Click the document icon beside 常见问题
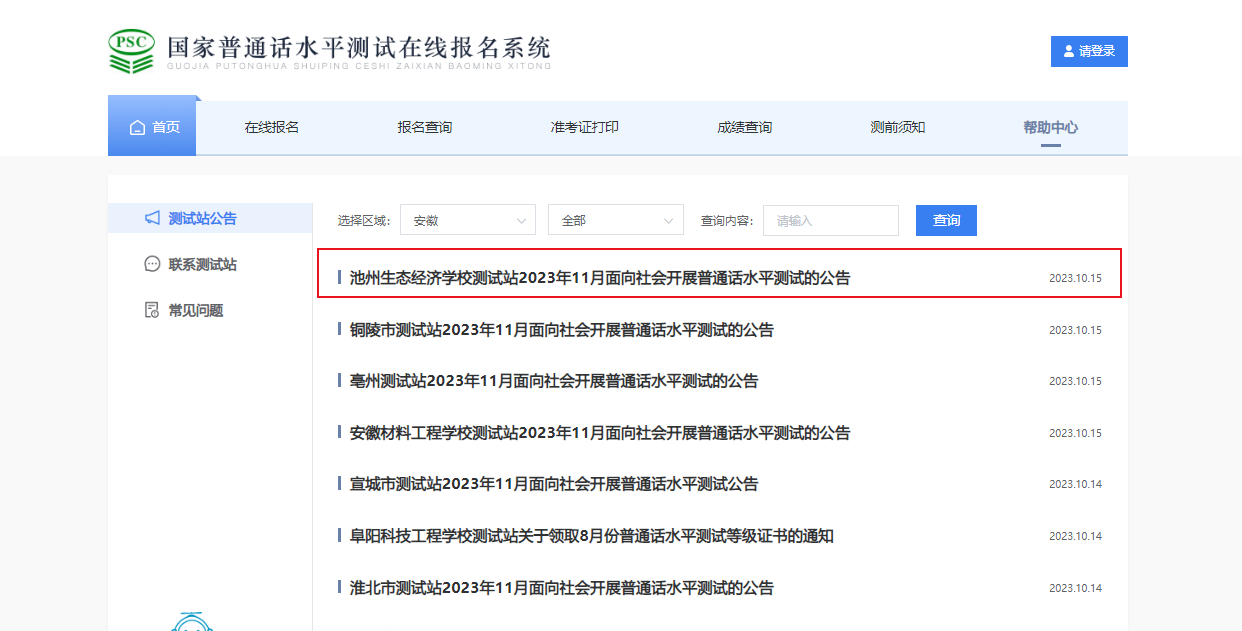1242x631 pixels. 152,310
